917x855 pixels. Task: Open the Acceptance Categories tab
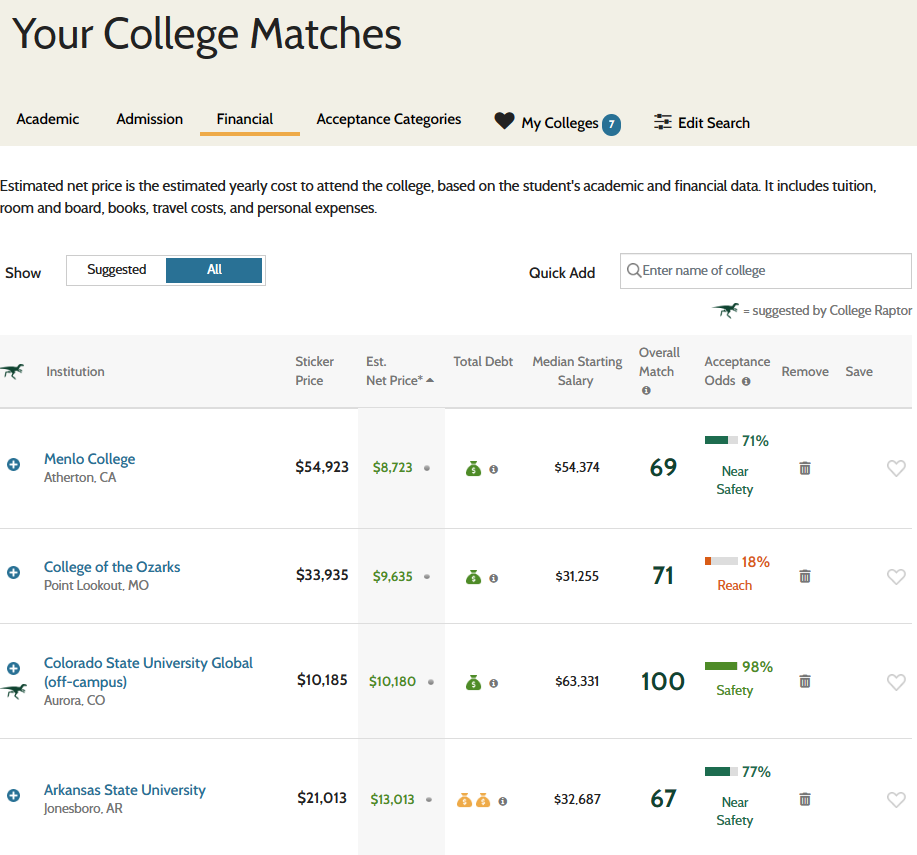(x=388, y=118)
